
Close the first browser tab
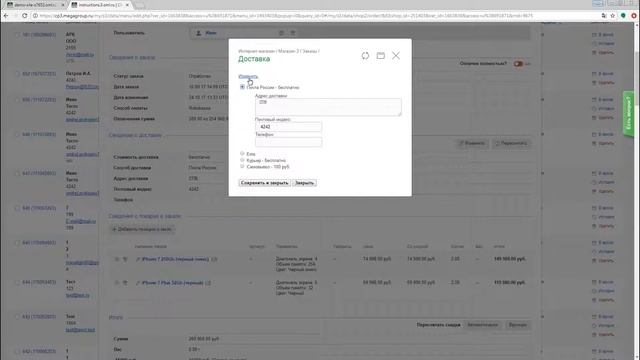click(63, 4)
